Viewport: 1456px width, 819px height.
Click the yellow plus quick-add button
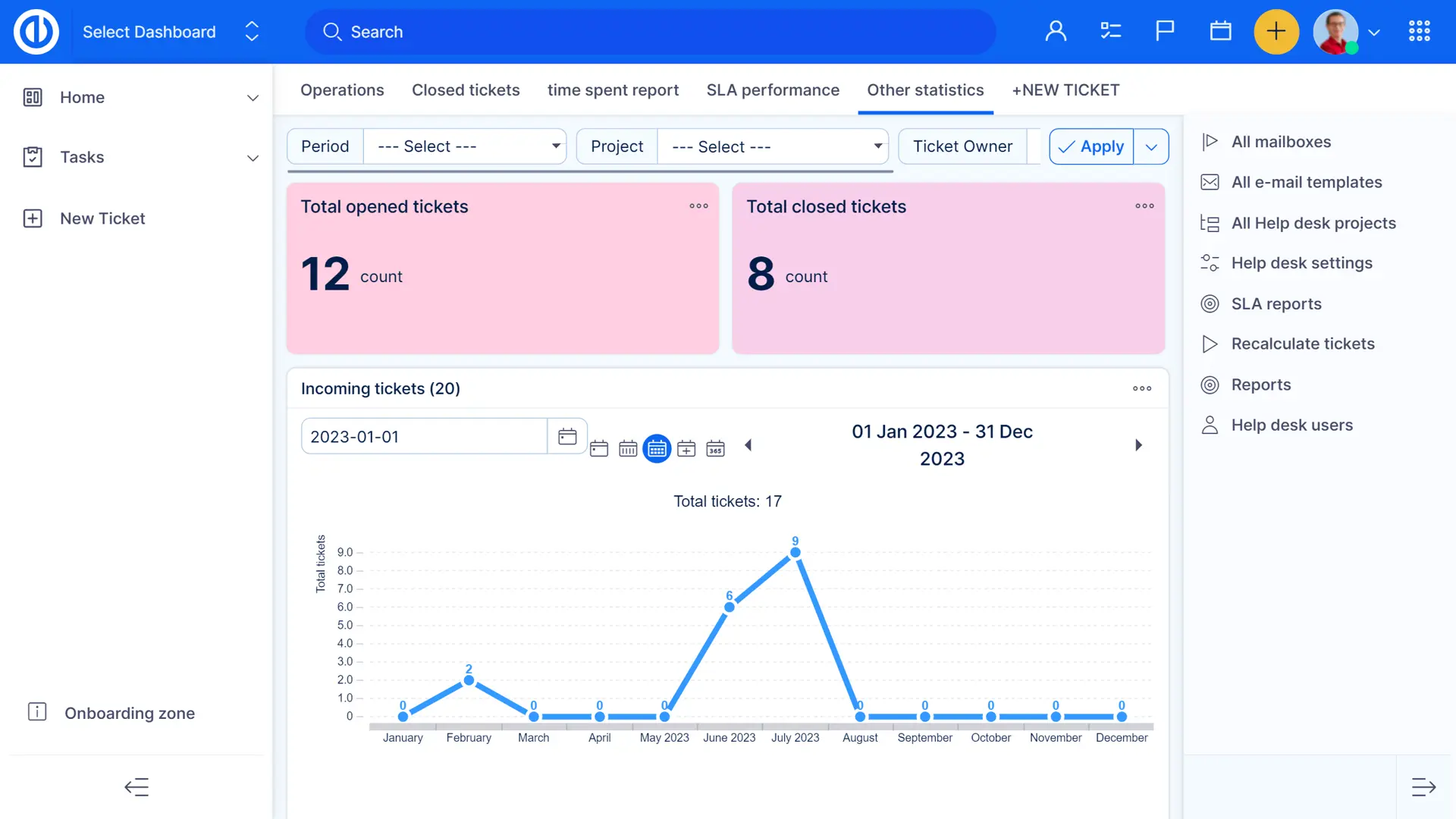(x=1276, y=32)
